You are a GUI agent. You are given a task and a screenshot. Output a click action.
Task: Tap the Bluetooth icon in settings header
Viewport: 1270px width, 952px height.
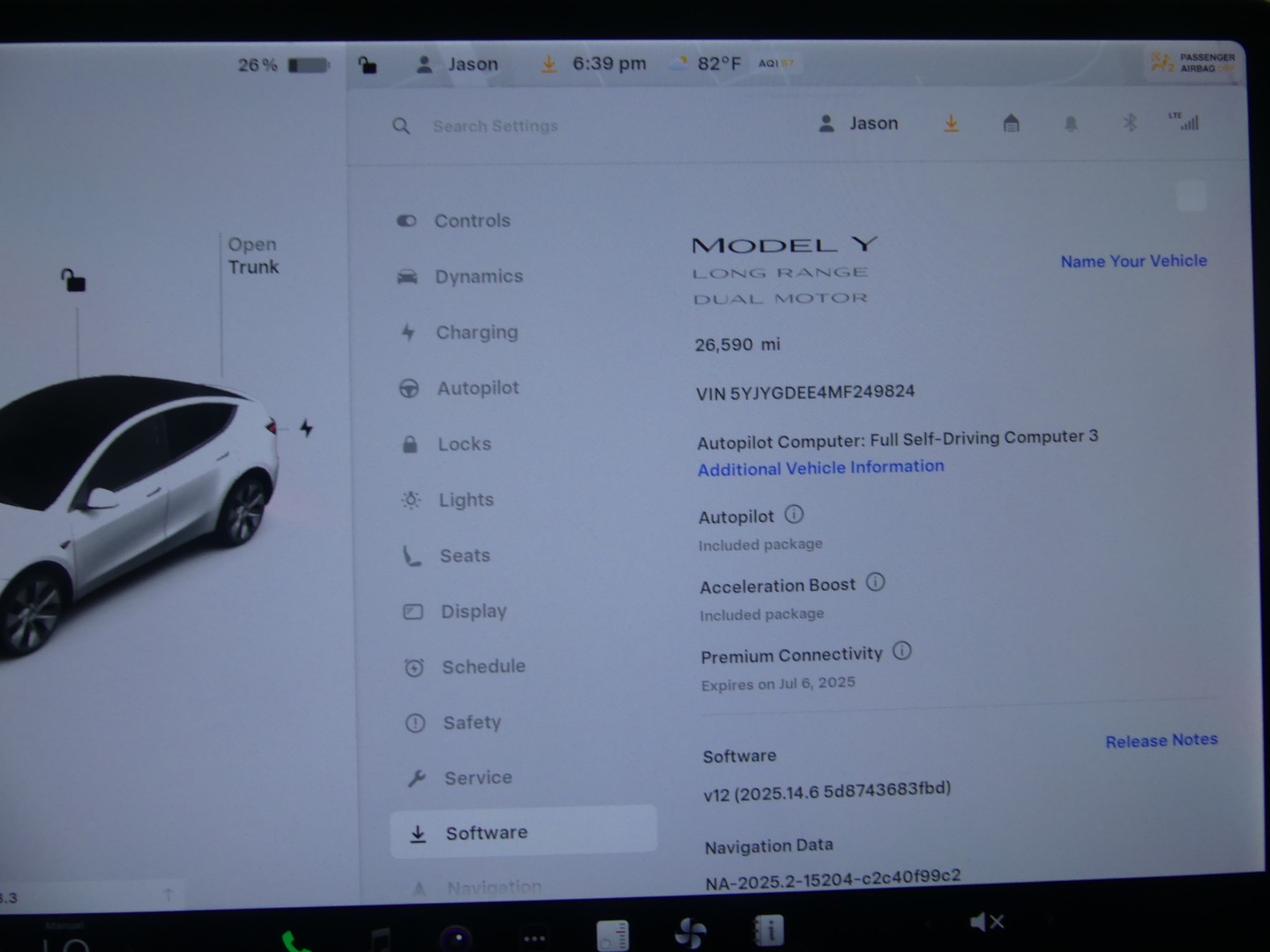pyautogui.click(x=1130, y=123)
